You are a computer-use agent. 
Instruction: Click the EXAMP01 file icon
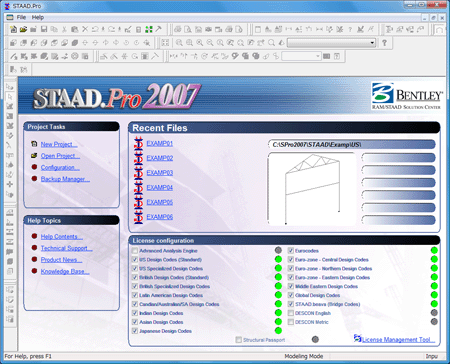(x=138, y=143)
